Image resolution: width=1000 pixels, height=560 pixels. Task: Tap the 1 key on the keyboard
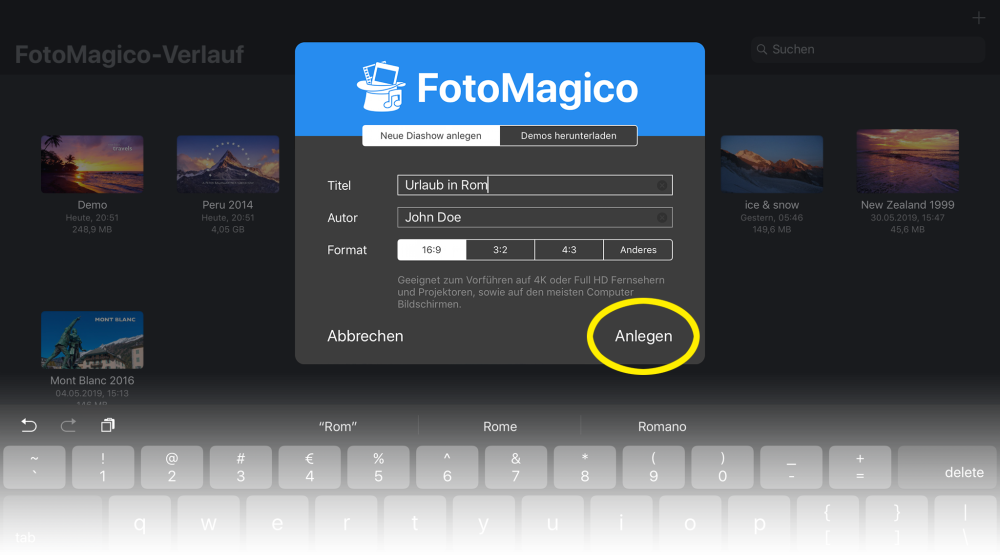click(x=103, y=468)
